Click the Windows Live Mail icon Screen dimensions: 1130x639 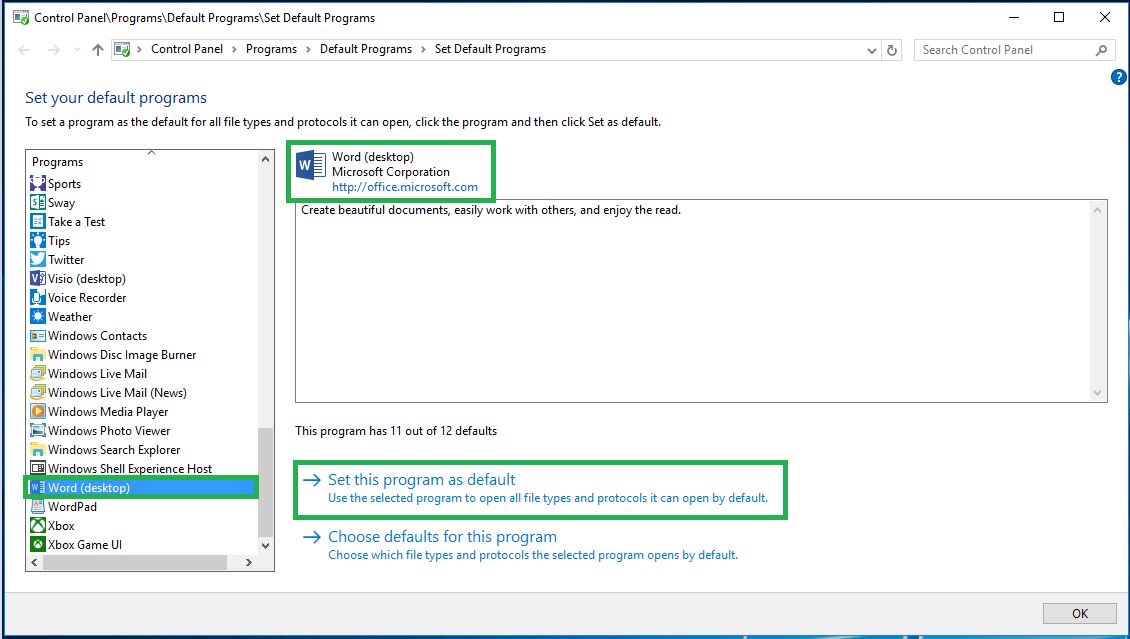point(37,373)
